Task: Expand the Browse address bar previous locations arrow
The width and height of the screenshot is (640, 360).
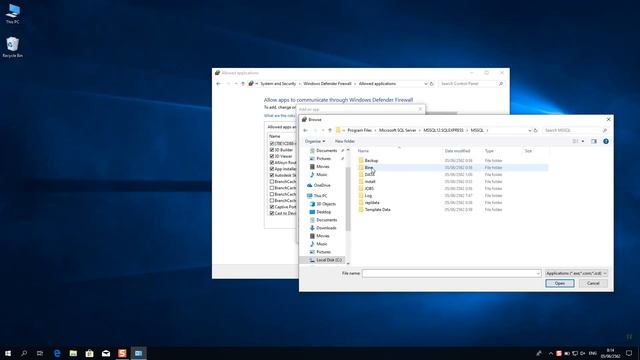Action: pyautogui.click(x=530, y=130)
